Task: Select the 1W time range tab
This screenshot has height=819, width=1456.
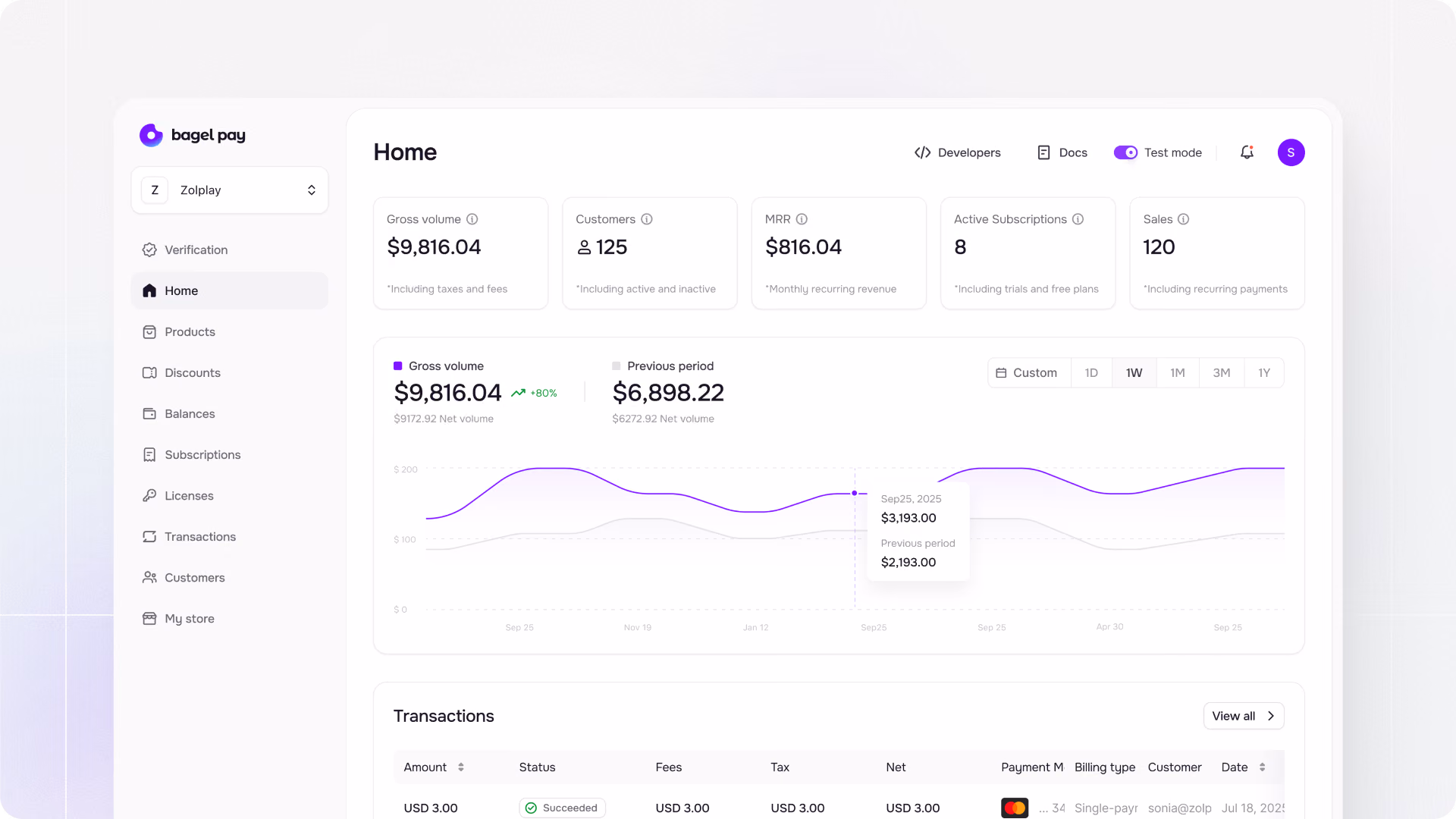Action: click(1134, 372)
